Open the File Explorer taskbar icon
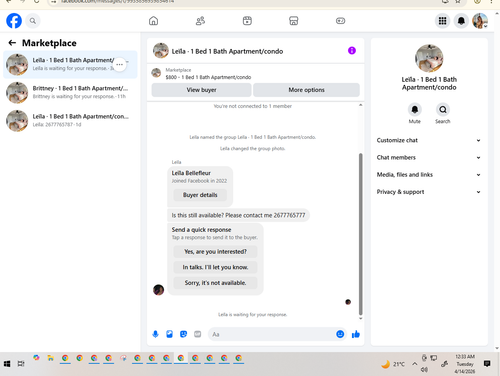Screen dimensions: 500x376 tap(51, 358)
